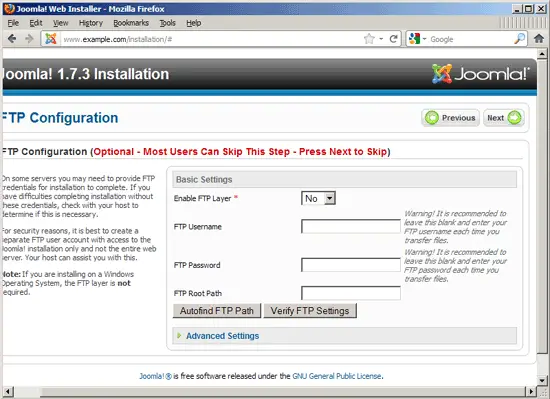Open the History menu
The image size is (550, 399).
click(90, 23)
